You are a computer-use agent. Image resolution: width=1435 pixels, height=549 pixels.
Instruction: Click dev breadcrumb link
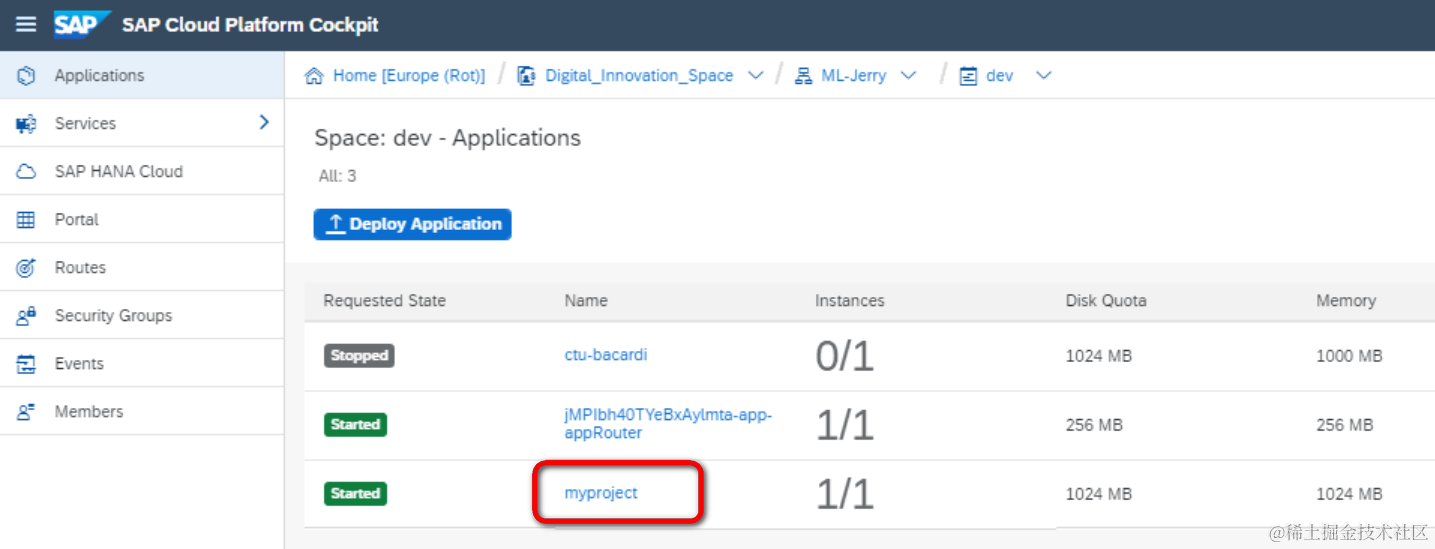999,76
